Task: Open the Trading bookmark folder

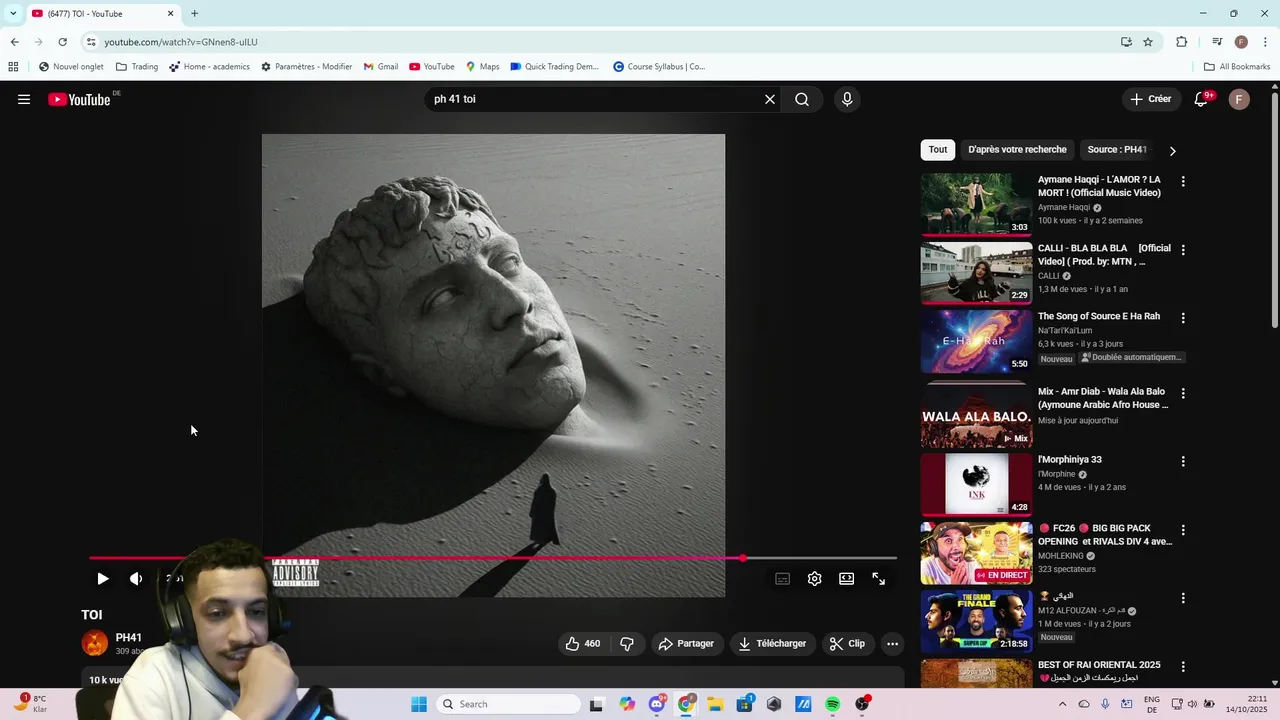Action: point(137,67)
